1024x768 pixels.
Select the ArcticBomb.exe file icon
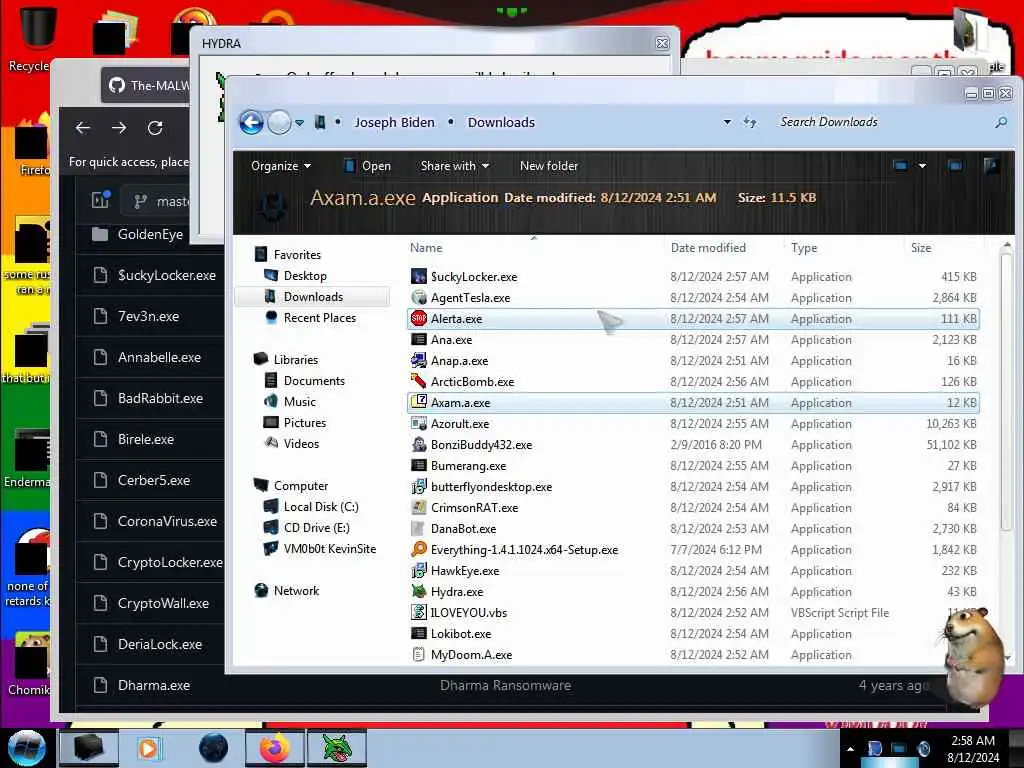[x=419, y=381]
